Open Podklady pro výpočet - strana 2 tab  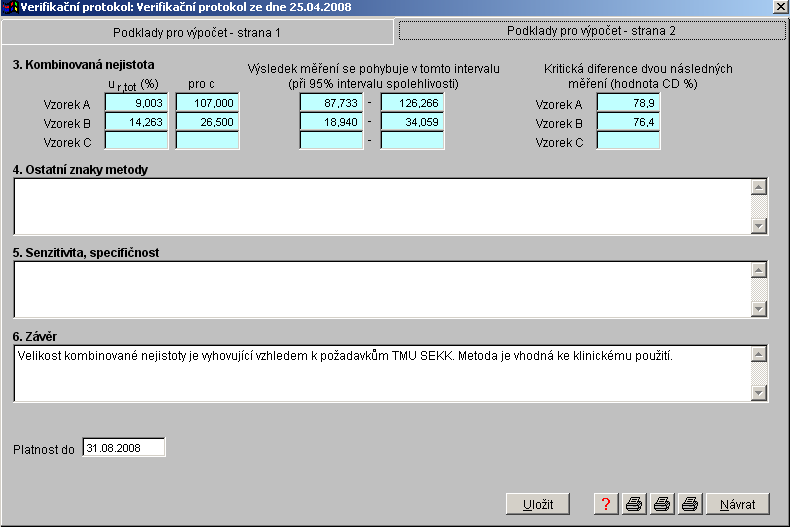point(590,31)
